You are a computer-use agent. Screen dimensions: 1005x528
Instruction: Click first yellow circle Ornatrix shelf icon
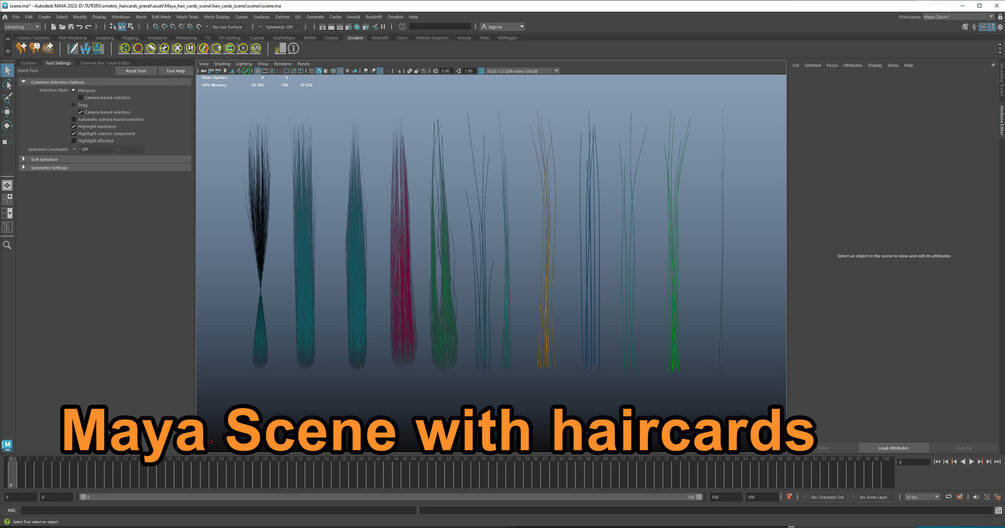(x=124, y=48)
